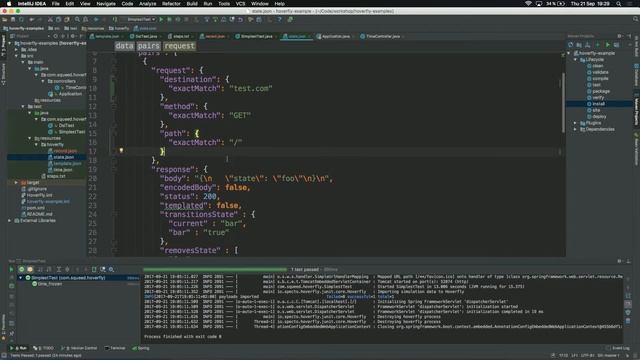The image size is (640, 360).
Task: Expand the Dependencies node in Maven panel
Action: coord(576,129)
